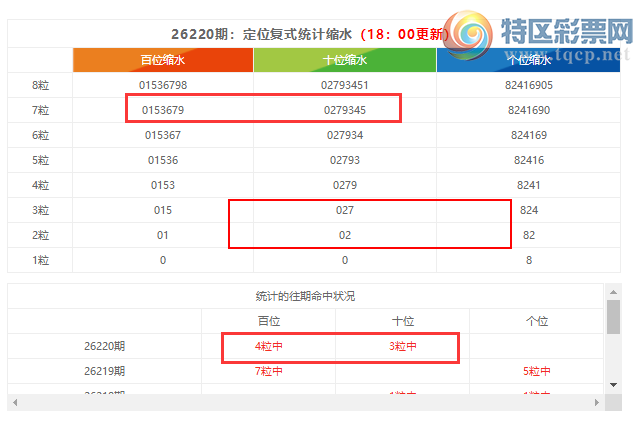Select the 2粒 row label

pos(41,235)
